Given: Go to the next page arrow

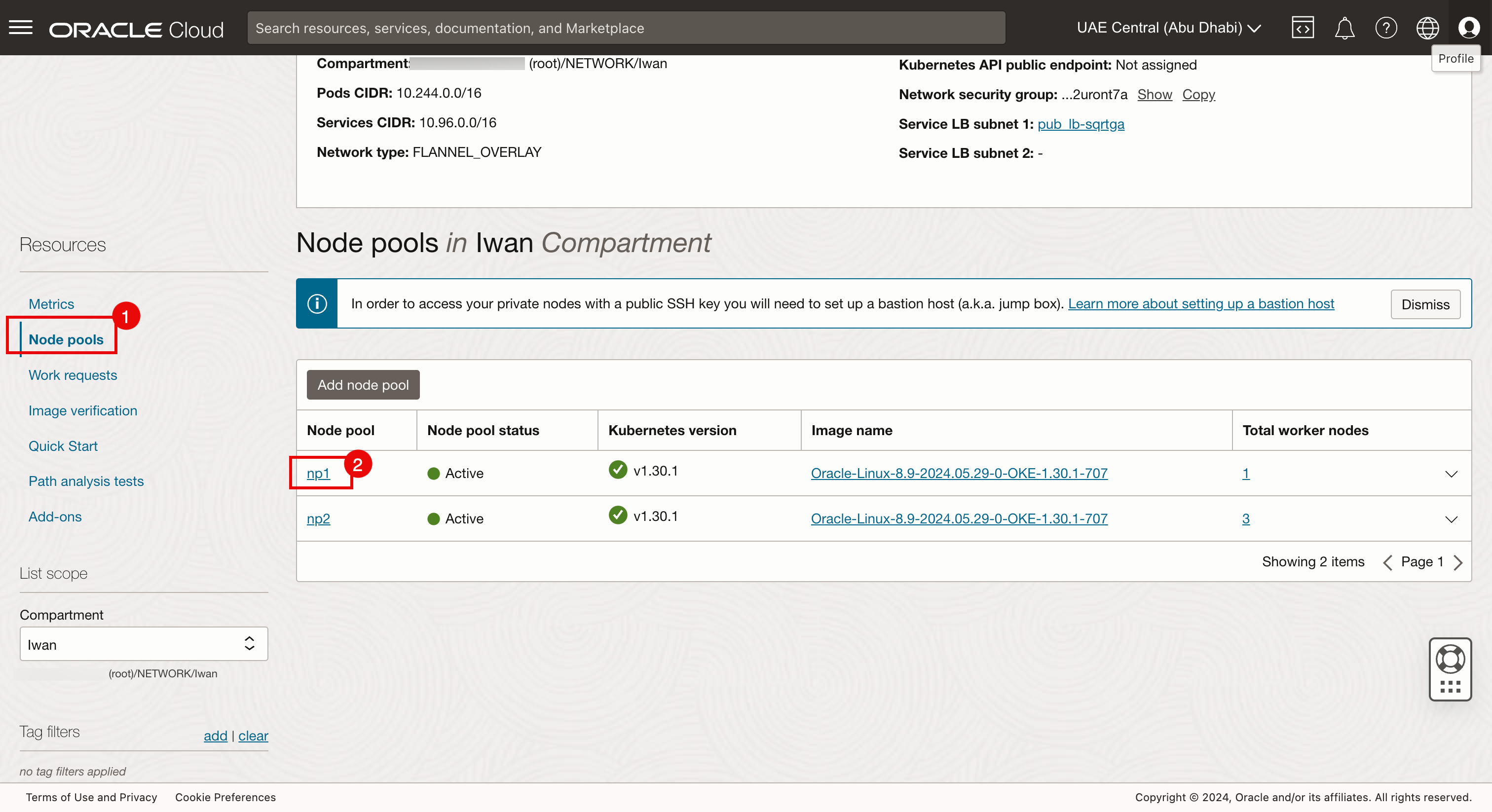Looking at the screenshot, I should (1458, 562).
